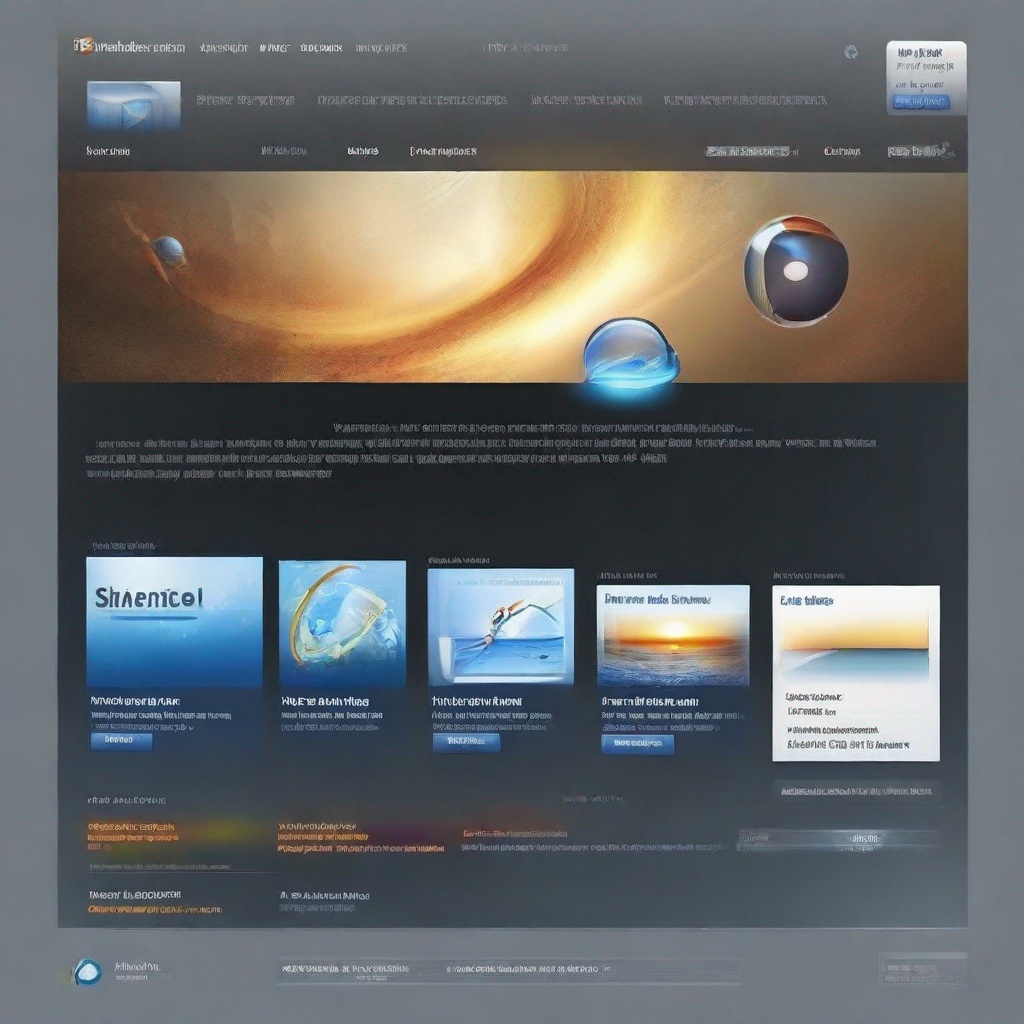Click the round blue logo icon in footer
Image resolution: width=1024 pixels, height=1024 pixels.
coord(87,971)
